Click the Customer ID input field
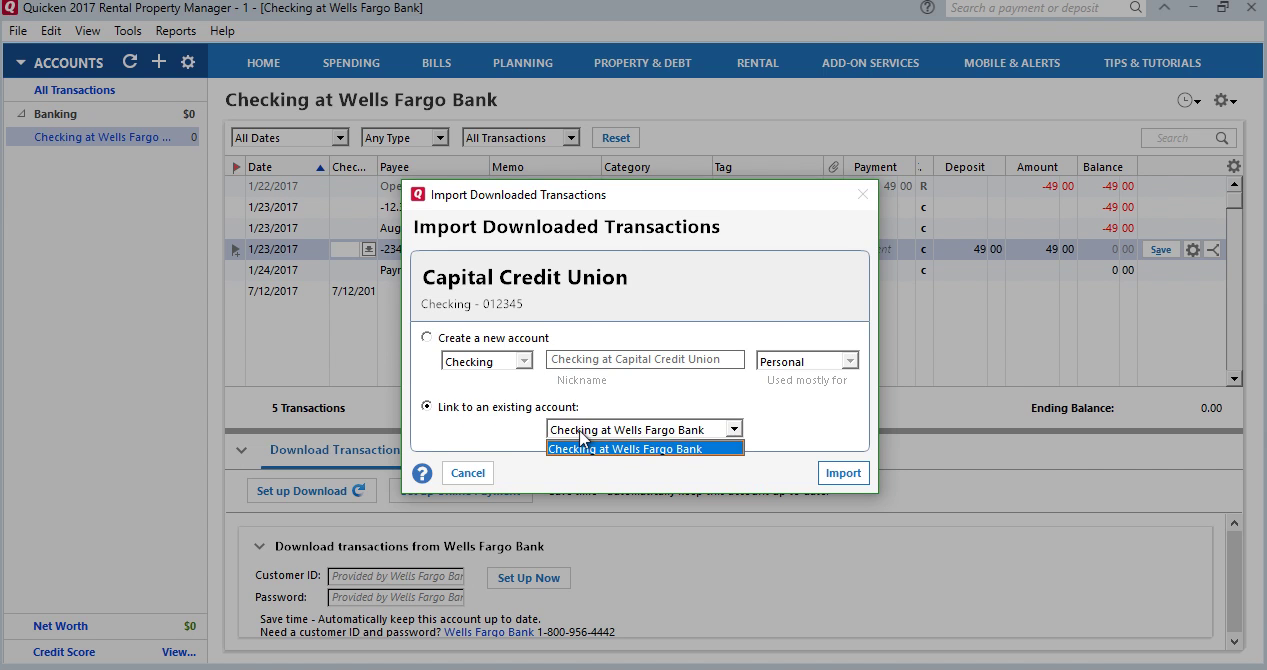This screenshot has width=1267, height=670. [x=396, y=576]
